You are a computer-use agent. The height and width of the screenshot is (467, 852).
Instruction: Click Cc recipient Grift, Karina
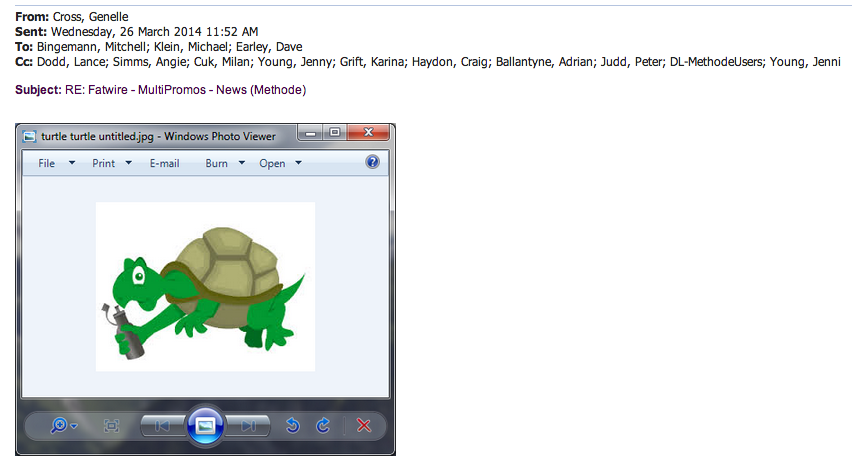[372, 62]
